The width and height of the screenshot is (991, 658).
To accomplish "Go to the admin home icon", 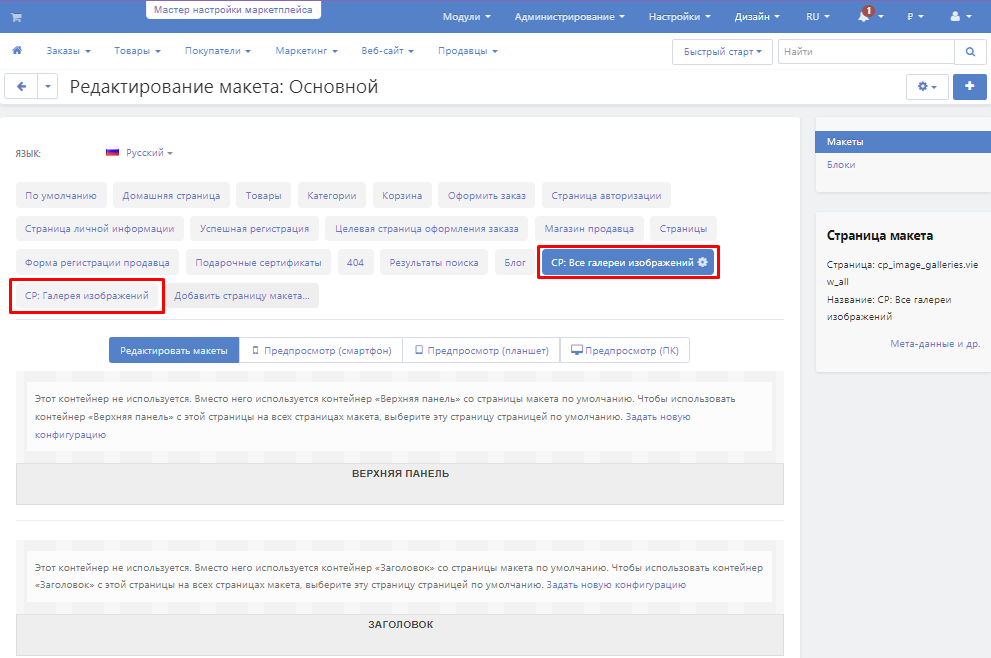I will [x=17, y=51].
